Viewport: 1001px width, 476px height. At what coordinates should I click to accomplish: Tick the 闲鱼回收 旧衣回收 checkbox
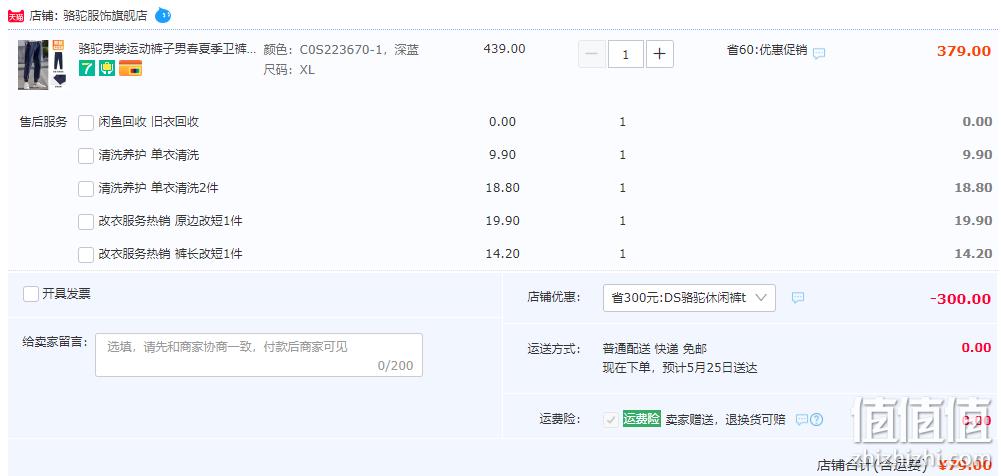click(x=86, y=123)
